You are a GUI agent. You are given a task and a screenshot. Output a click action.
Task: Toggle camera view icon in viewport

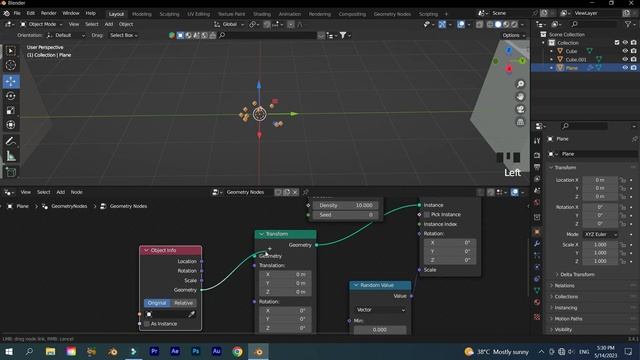(520, 109)
